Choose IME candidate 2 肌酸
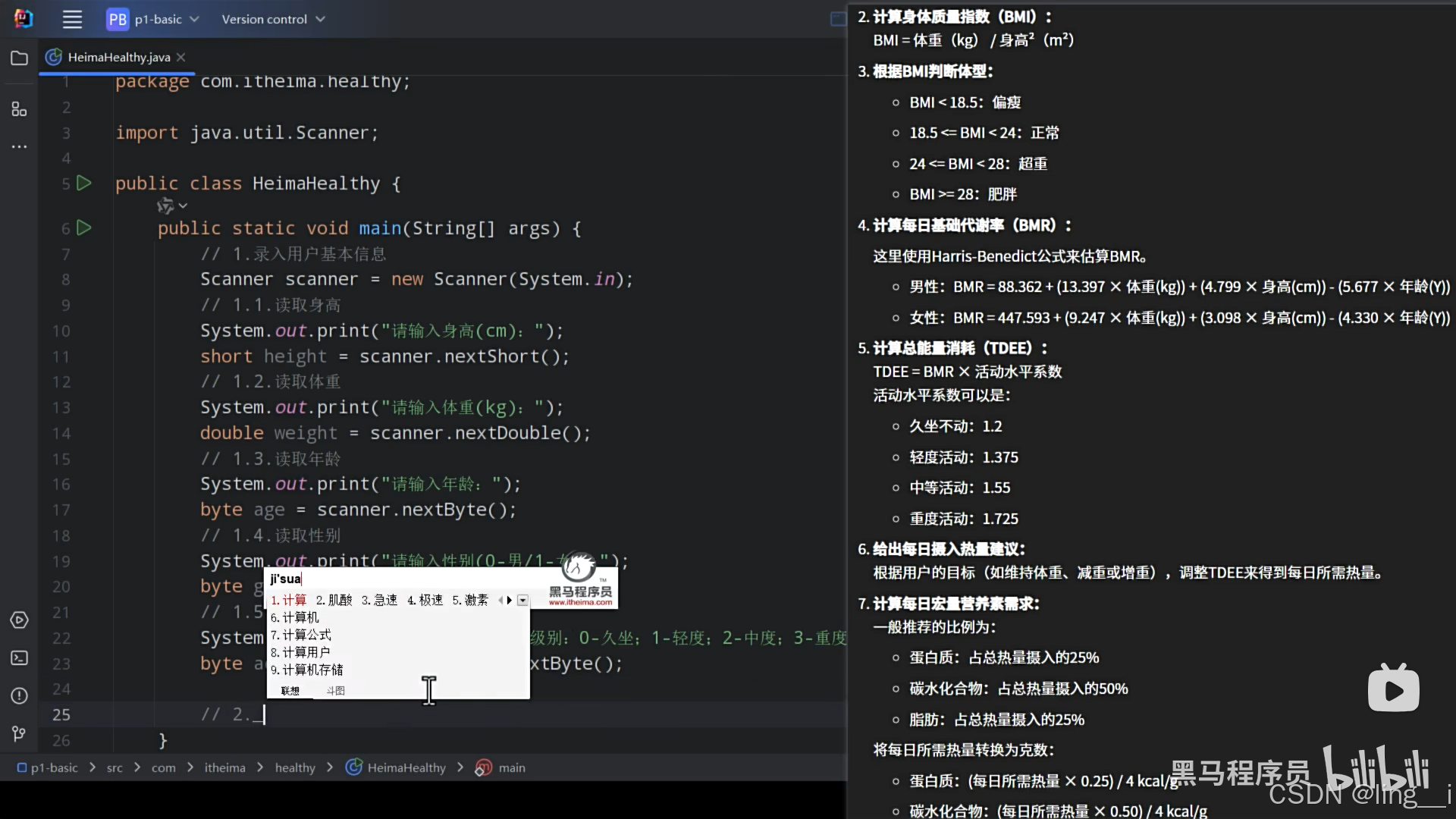Image resolution: width=1456 pixels, height=819 pixels. pos(334,600)
